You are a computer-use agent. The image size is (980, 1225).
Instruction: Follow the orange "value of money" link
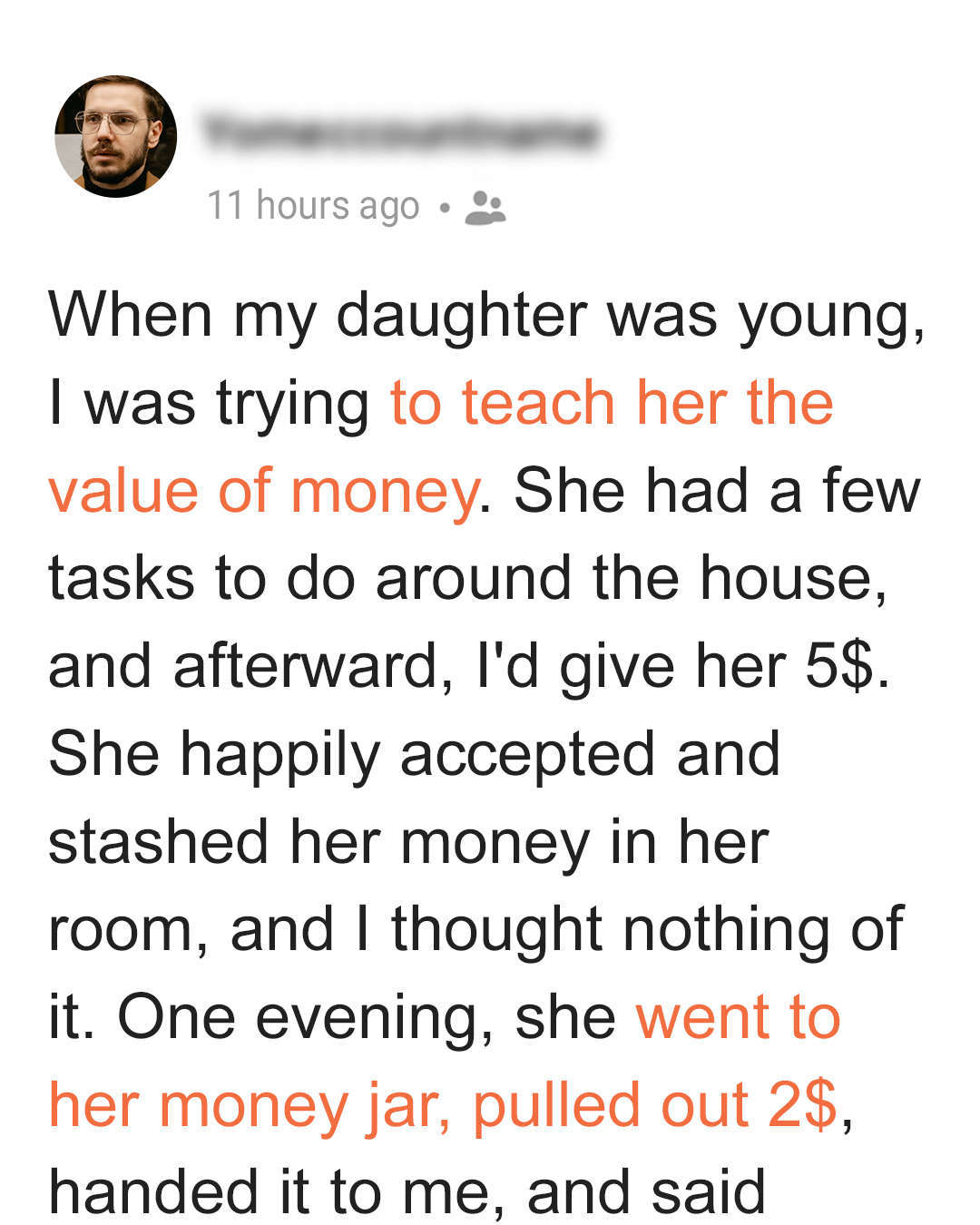[x=263, y=490]
